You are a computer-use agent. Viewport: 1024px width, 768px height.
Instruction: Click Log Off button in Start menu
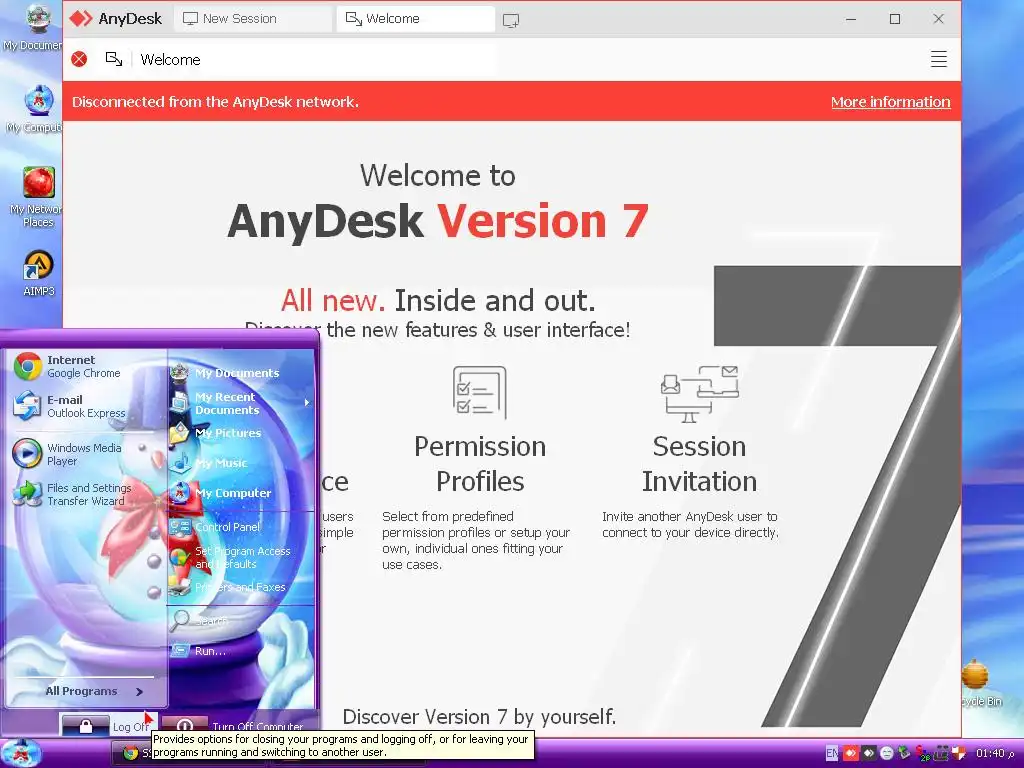[x=108, y=725]
